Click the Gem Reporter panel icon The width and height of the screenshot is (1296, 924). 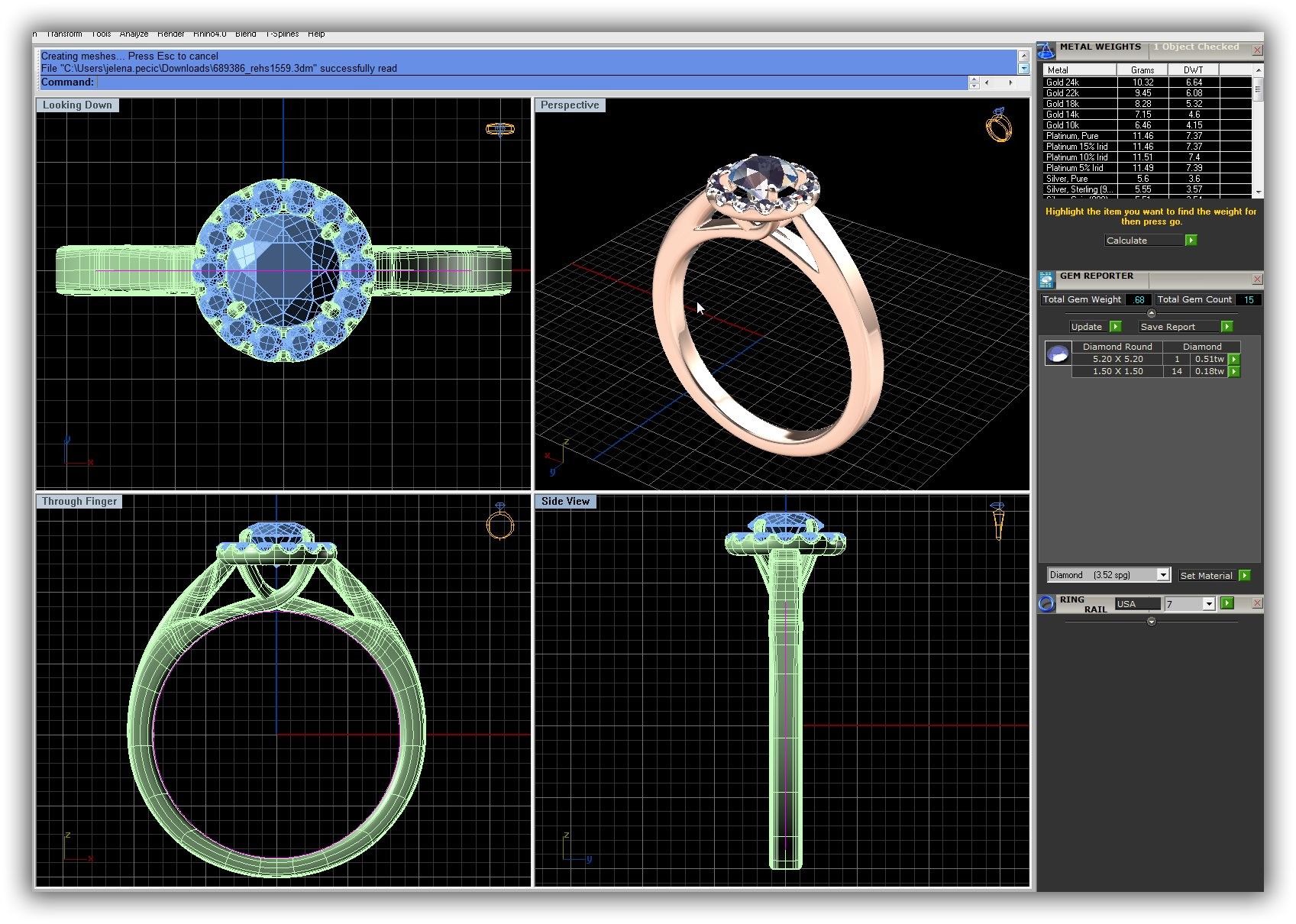[1046, 280]
